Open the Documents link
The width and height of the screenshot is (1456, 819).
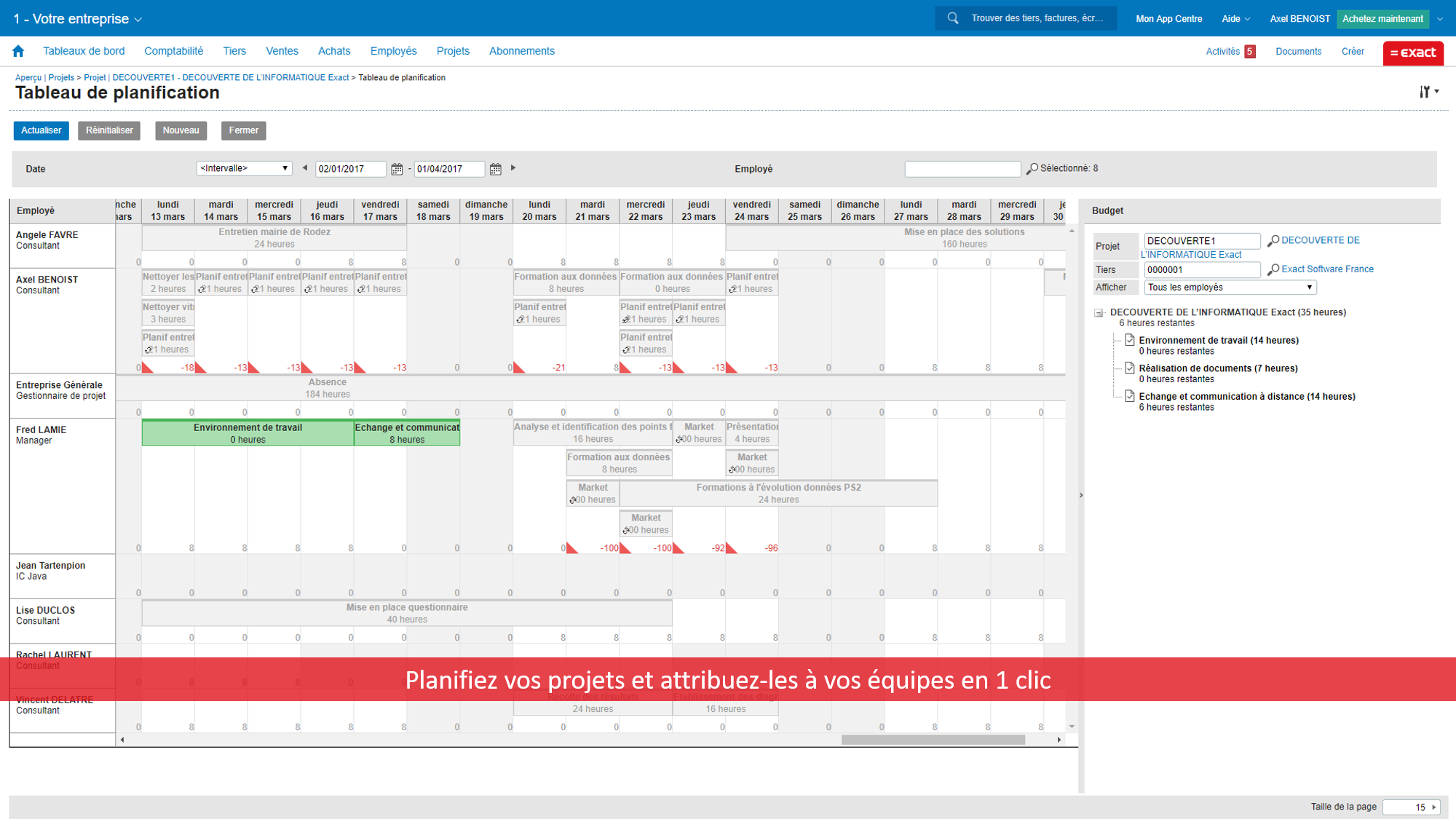(x=1298, y=52)
